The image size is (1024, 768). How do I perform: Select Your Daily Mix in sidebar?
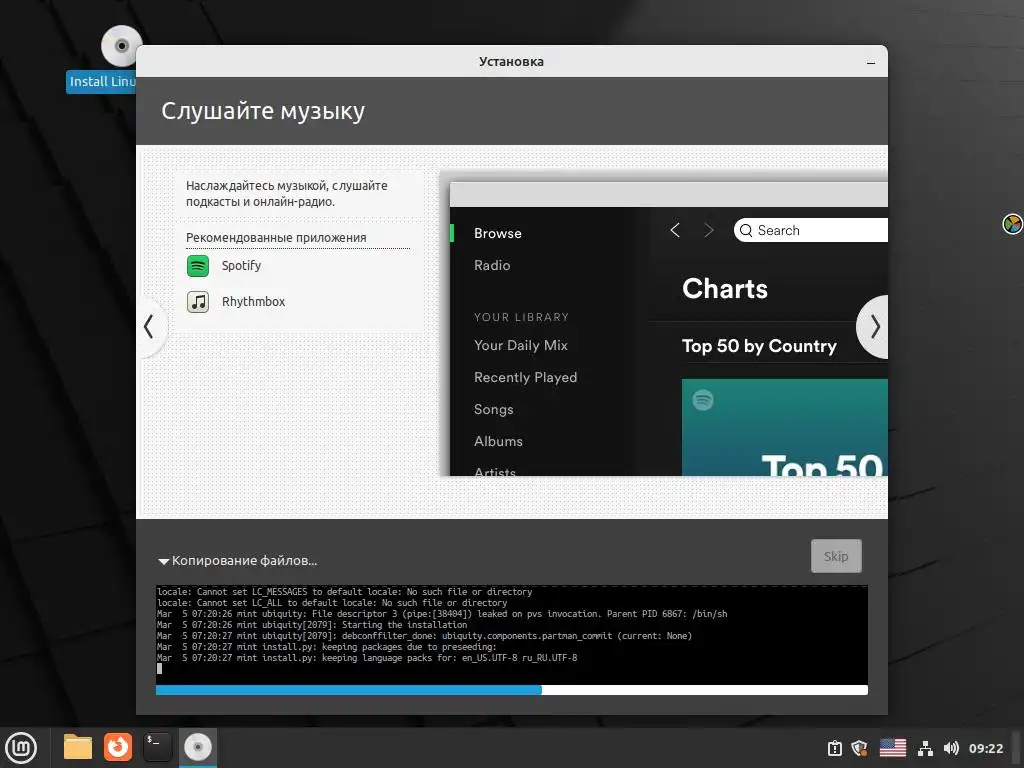point(520,345)
